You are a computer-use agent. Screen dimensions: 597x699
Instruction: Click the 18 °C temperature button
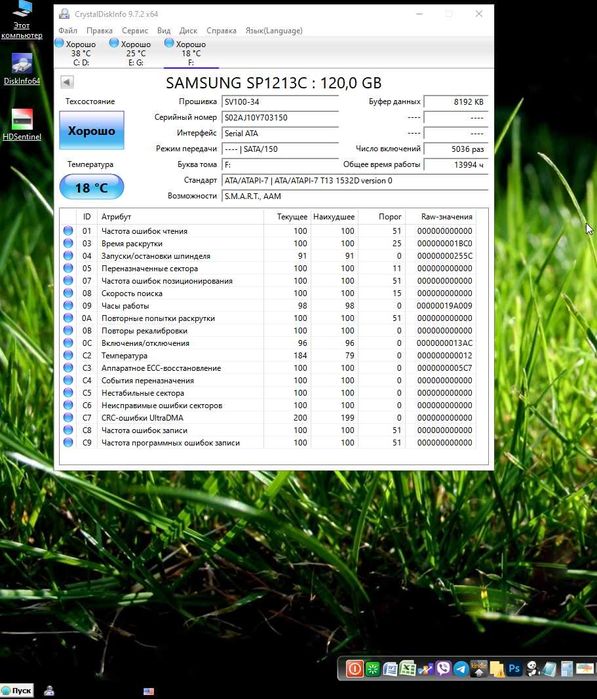pyautogui.click(x=91, y=187)
